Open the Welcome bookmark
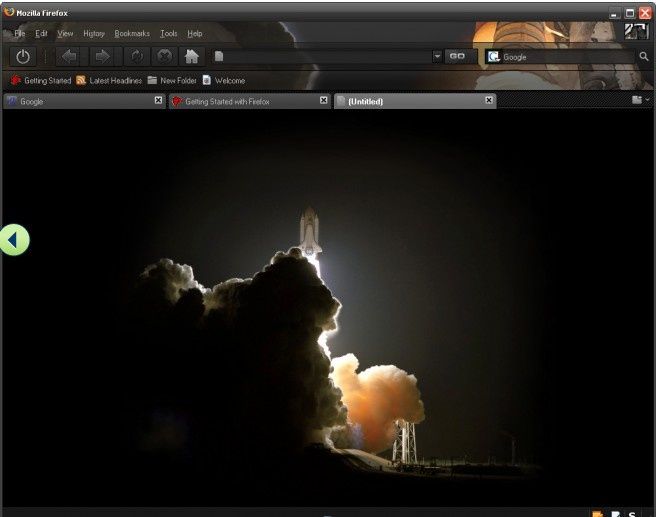Viewport: 656px width, 517px height. [224, 80]
